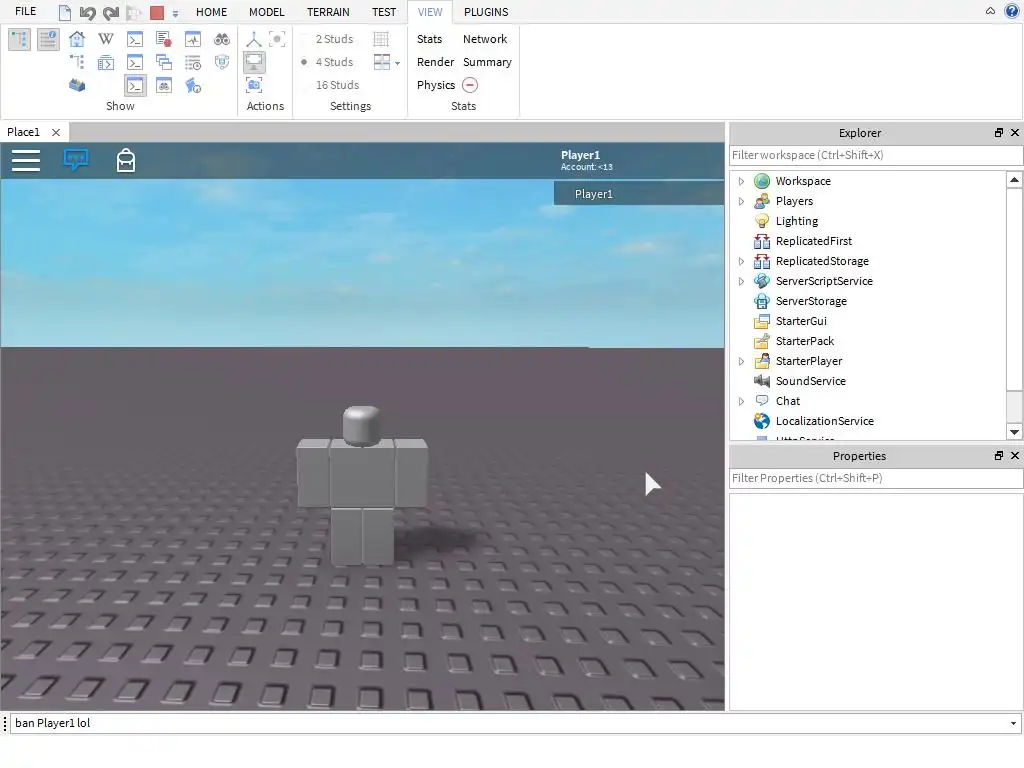Image resolution: width=1024 pixels, height=768 pixels.
Task: Toggle the Render stats overlay
Action: click(x=435, y=62)
